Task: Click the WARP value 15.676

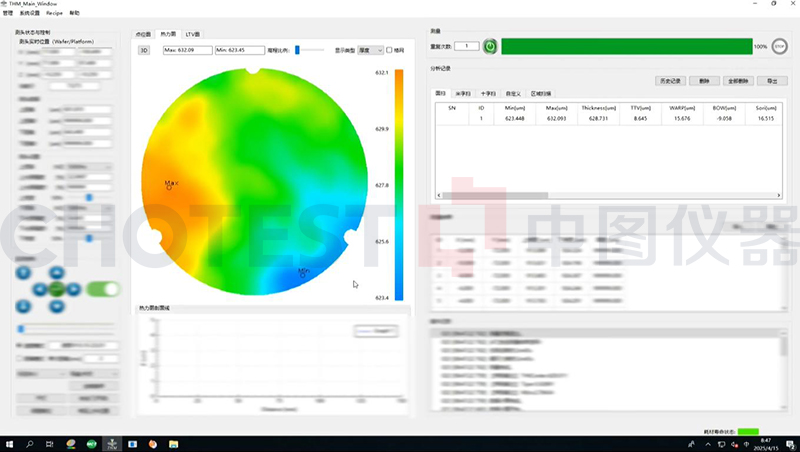Action: point(682,118)
